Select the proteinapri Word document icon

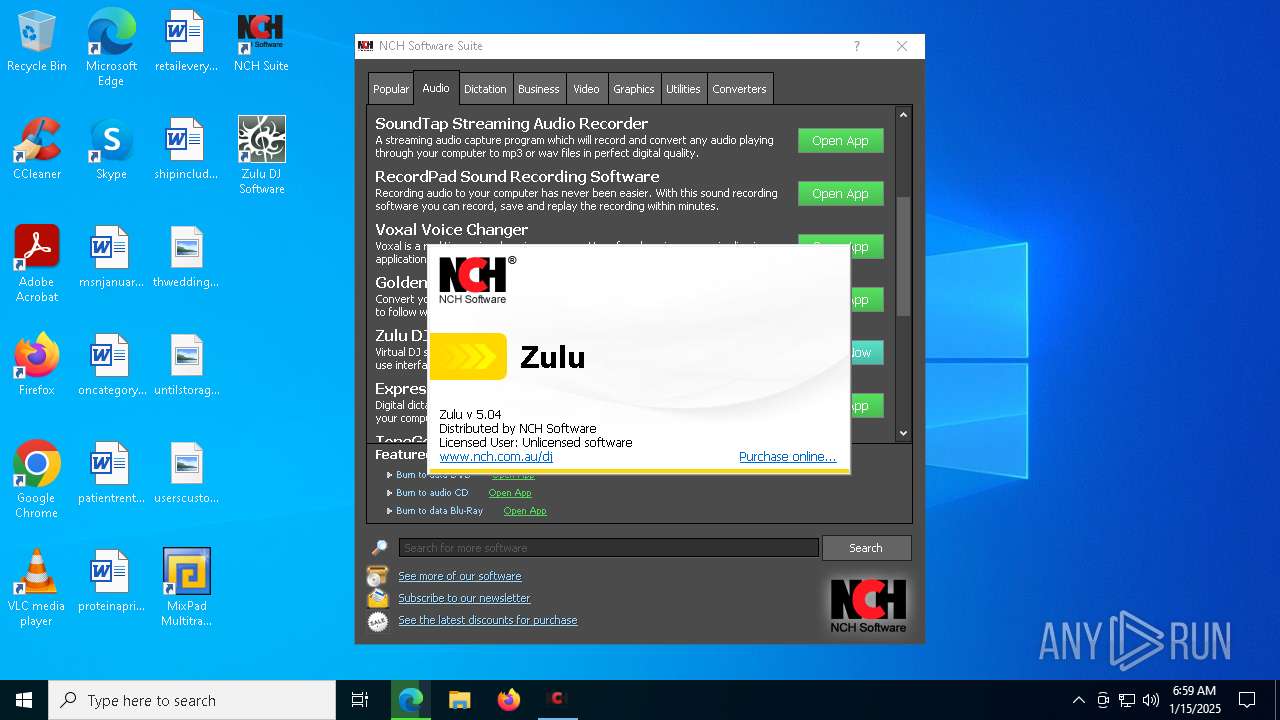pyautogui.click(x=111, y=581)
